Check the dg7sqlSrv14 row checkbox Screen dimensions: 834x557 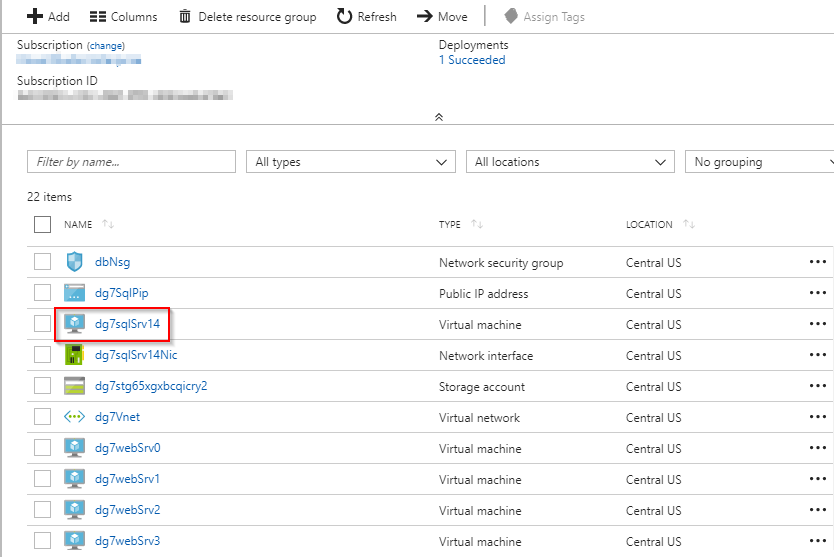click(x=43, y=323)
